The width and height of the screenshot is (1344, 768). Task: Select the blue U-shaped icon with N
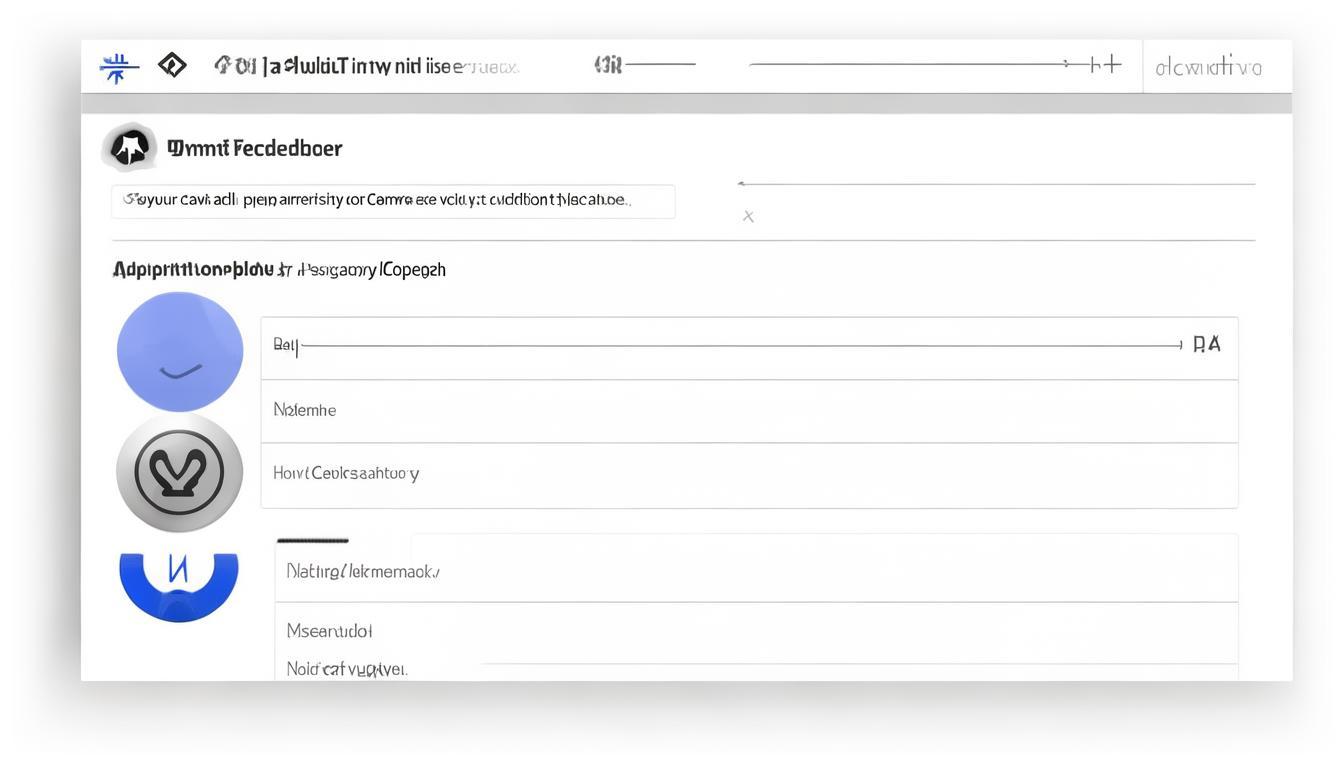click(179, 584)
